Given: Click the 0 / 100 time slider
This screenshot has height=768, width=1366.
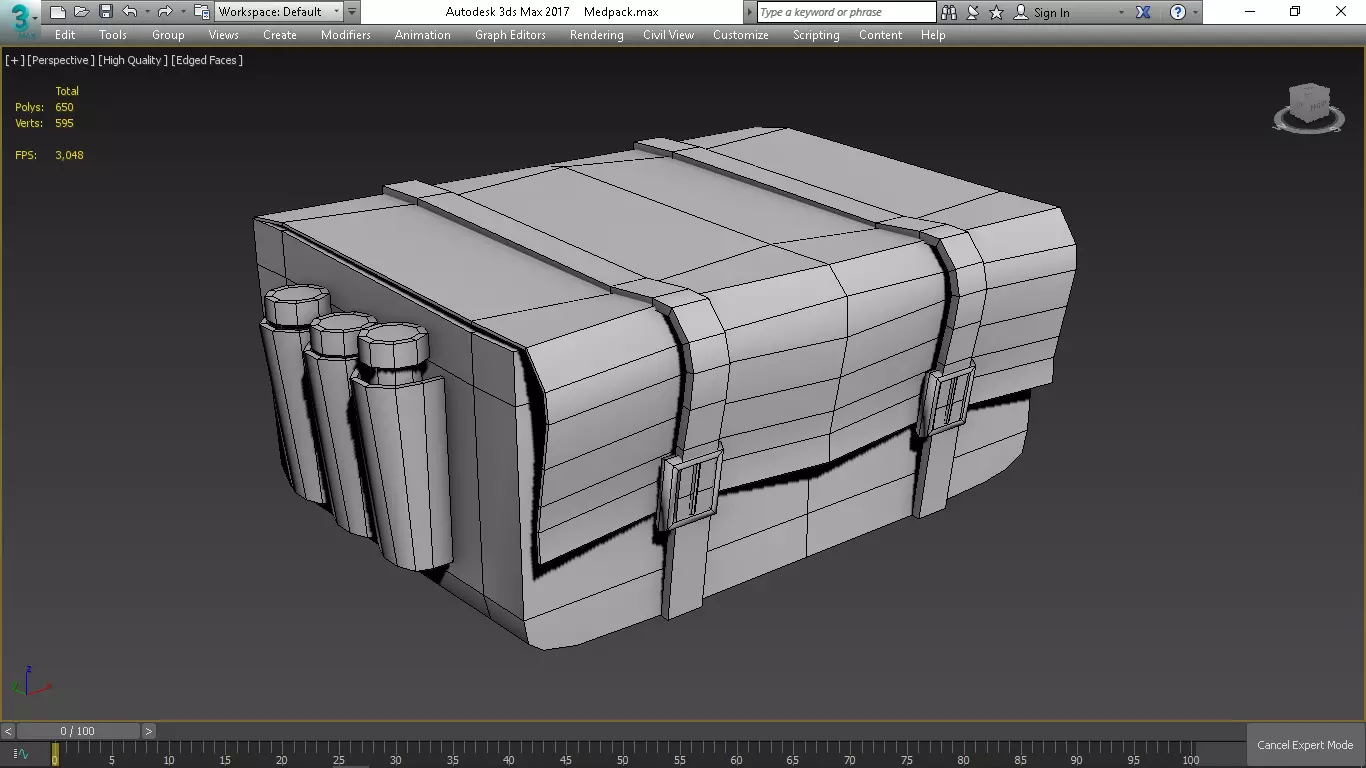Looking at the screenshot, I should pos(78,731).
